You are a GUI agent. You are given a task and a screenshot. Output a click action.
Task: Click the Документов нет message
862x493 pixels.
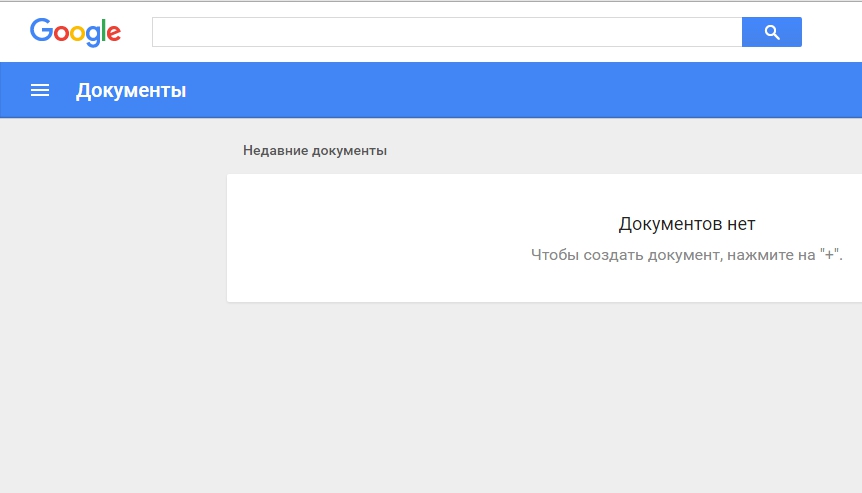click(687, 224)
